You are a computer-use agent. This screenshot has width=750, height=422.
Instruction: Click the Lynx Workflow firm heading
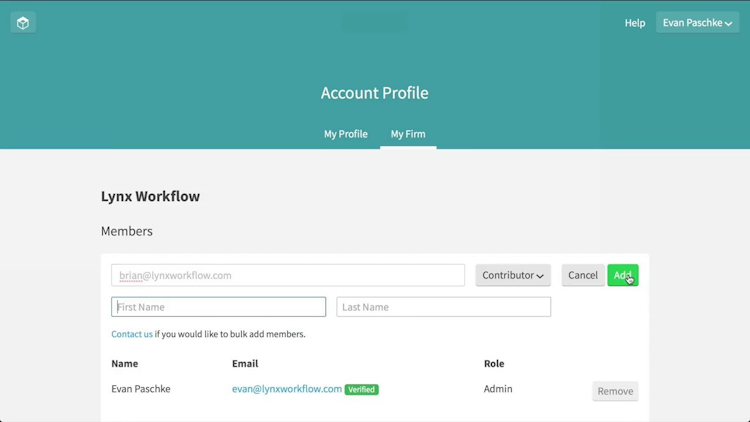pyautogui.click(x=150, y=196)
